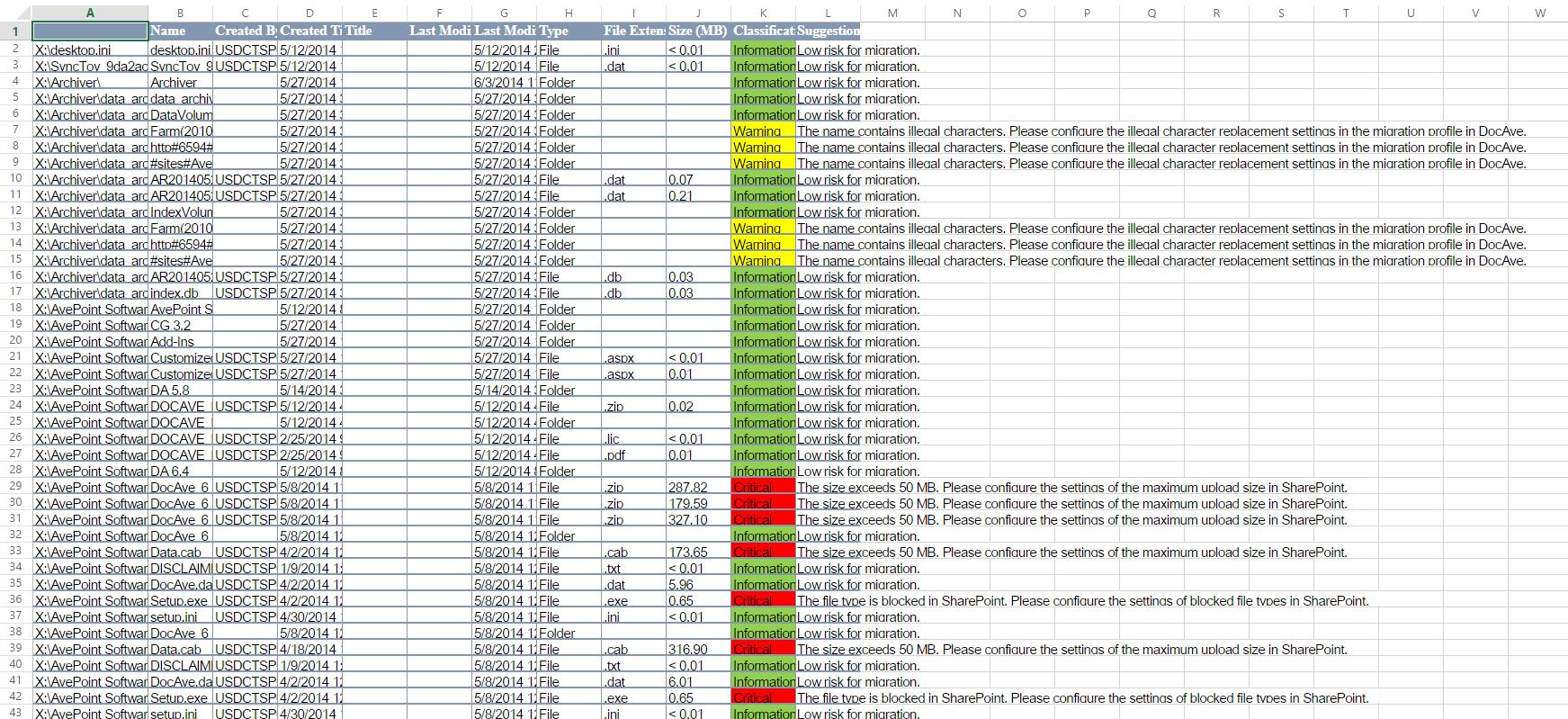This screenshot has width=1568, height=719.
Task: Click the "327.10" size cell
Action: (x=699, y=519)
